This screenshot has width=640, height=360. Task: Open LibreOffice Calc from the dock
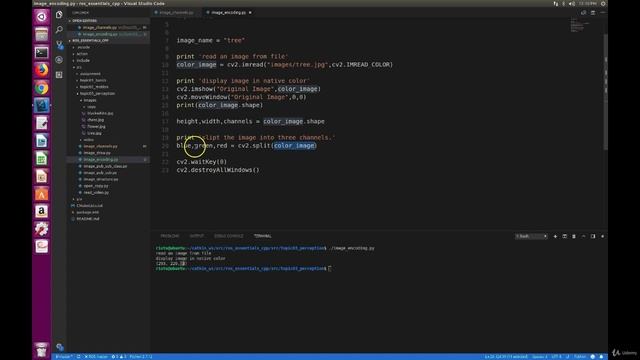pos(41,158)
